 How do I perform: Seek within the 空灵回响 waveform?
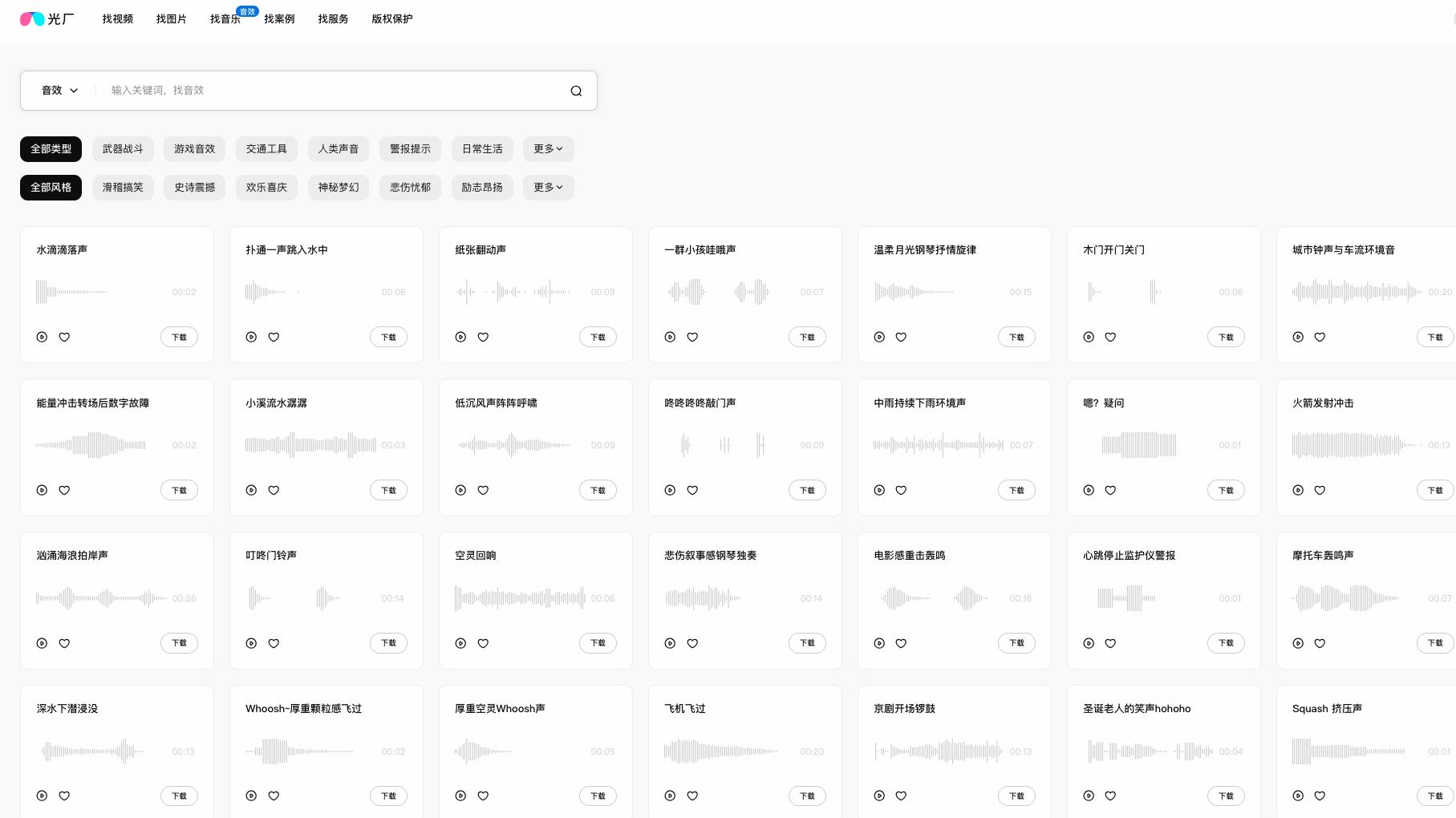(520, 598)
